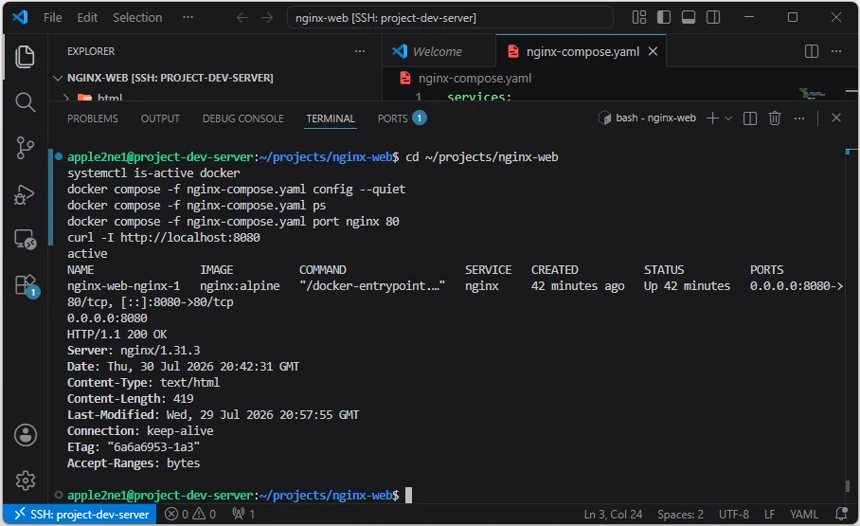Viewport: 860px width, 526px height.
Task: Toggle the Secondary Side Bar
Action: (x=713, y=18)
